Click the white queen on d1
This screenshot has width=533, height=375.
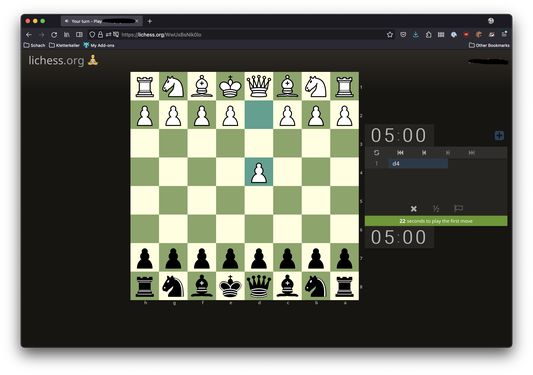259,86
